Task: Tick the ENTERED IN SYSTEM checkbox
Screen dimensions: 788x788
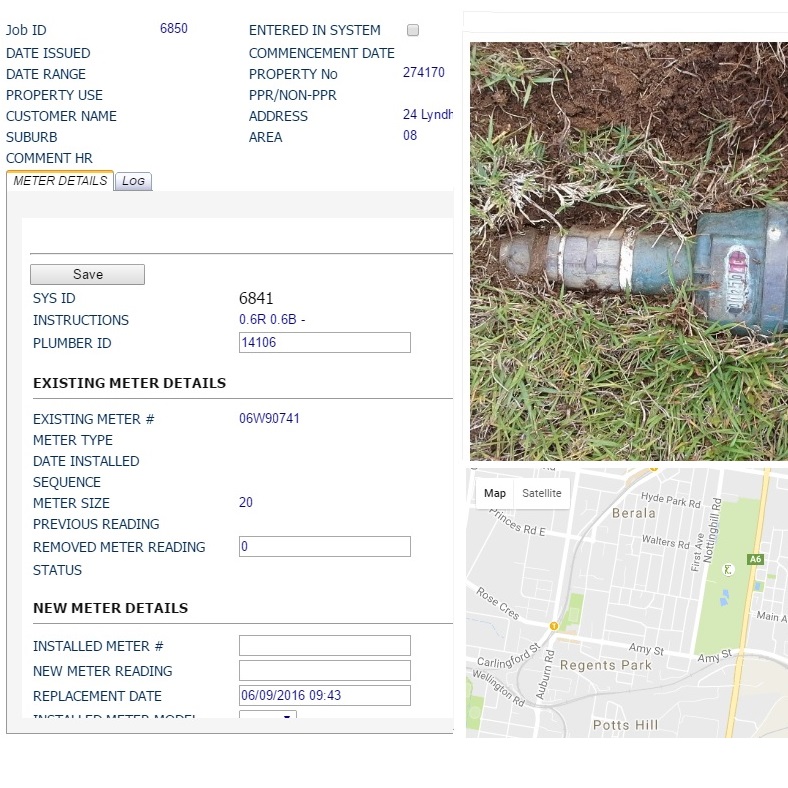Action: [413, 30]
